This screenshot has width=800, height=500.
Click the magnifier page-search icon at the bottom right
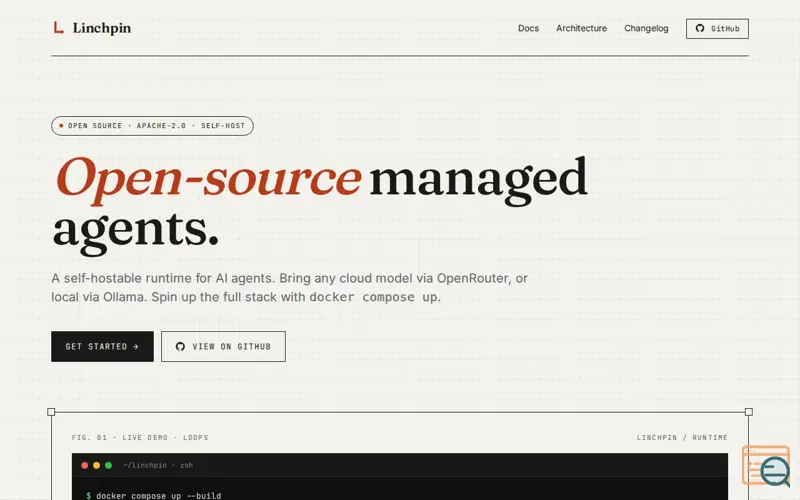coord(766,466)
